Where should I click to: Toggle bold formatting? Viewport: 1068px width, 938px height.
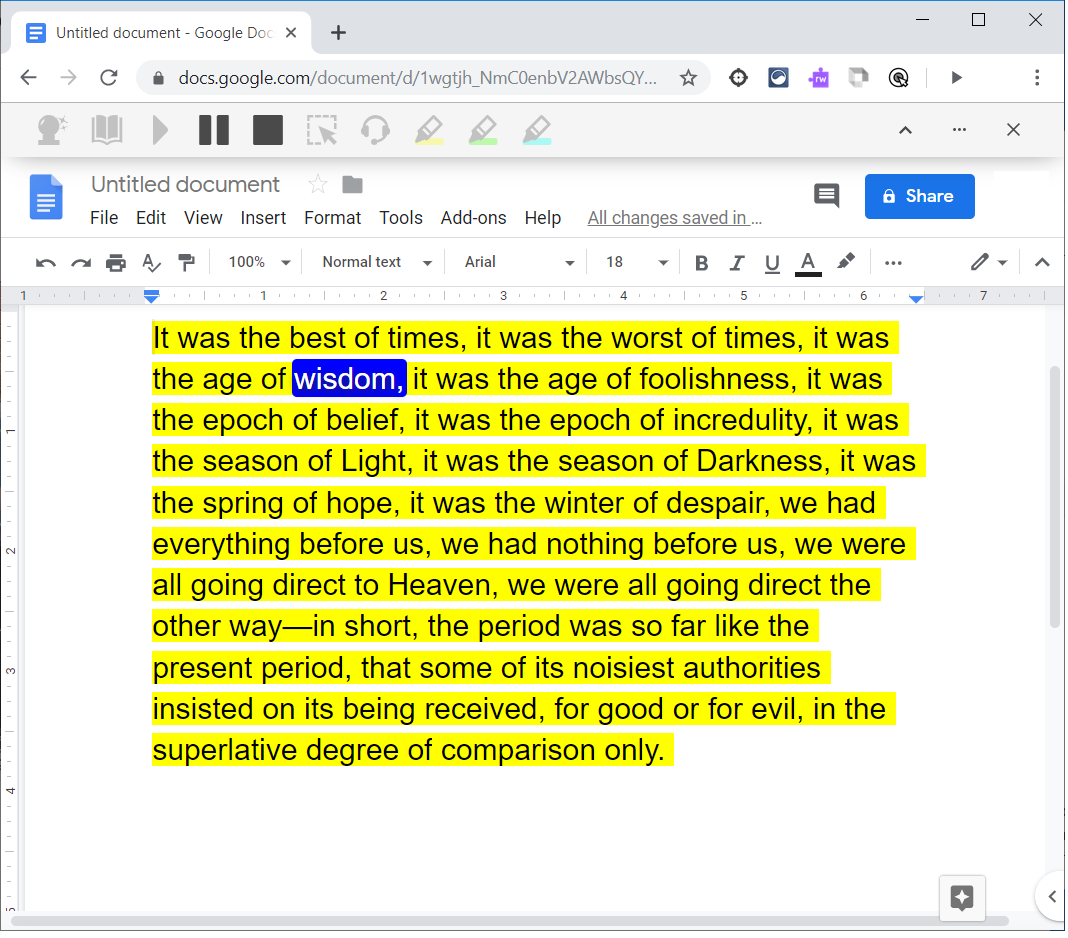click(x=701, y=262)
